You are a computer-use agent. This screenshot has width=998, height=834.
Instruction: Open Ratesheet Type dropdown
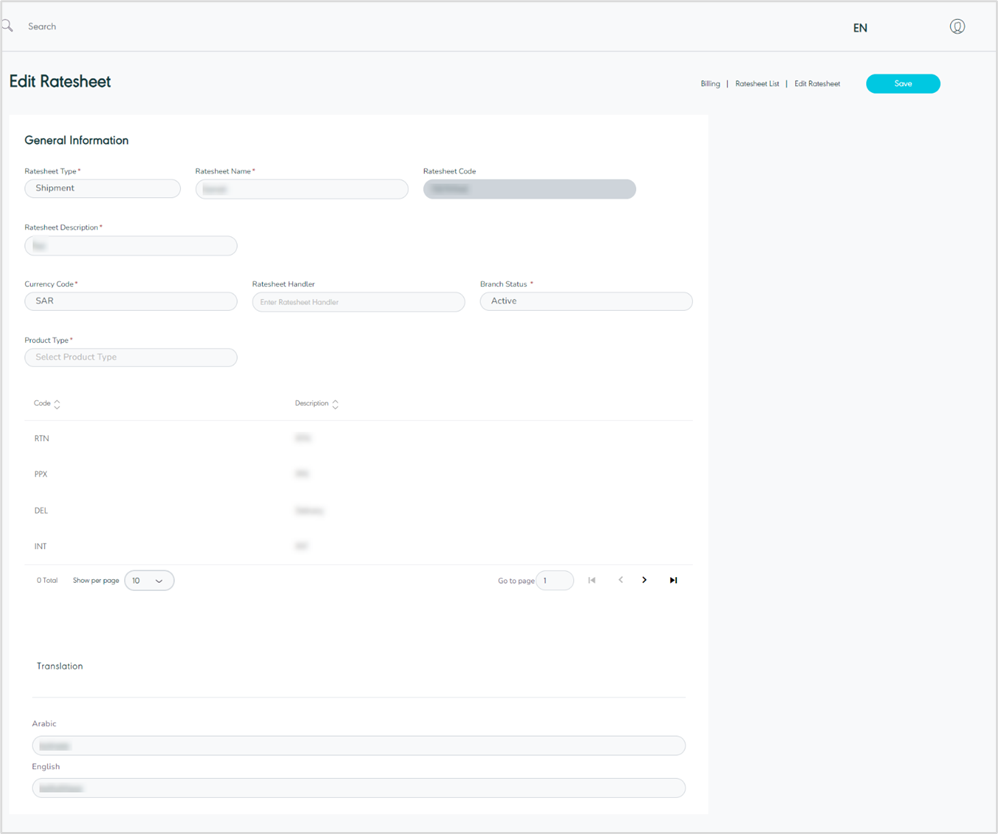pyautogui.click(x=102, y=188)
